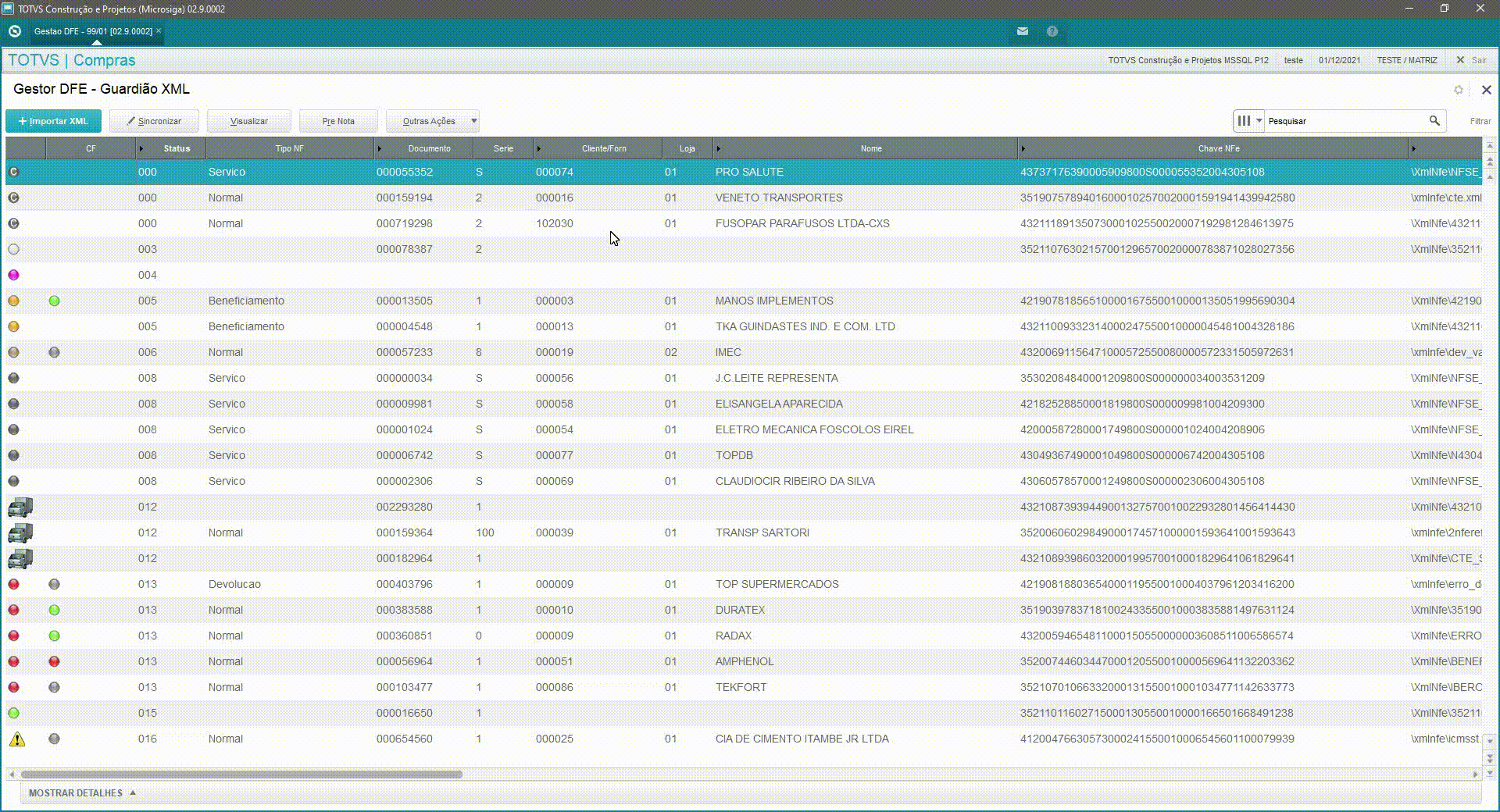This screenshot has width=1500, height=812.
Task: Click orange status icon of TKA GUINDASTES row
Action: click(x=13, y=326)
